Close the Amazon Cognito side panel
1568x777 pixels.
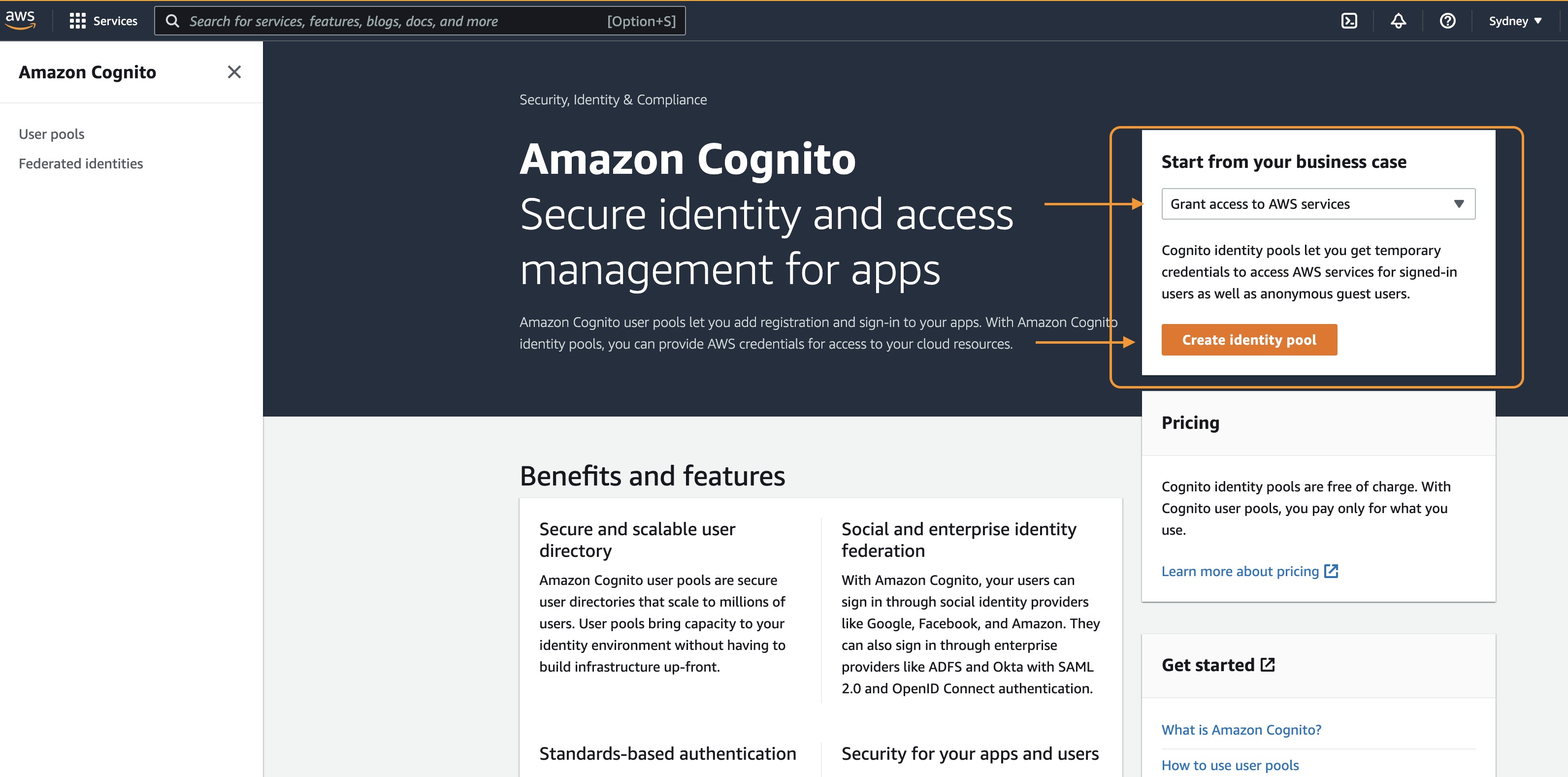pos(234,72)
